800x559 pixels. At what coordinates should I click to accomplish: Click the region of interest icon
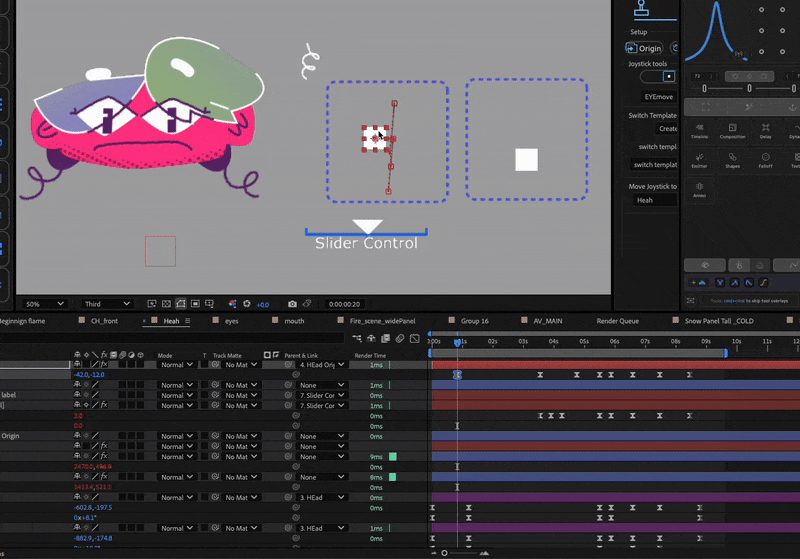[x=195, y=304]
